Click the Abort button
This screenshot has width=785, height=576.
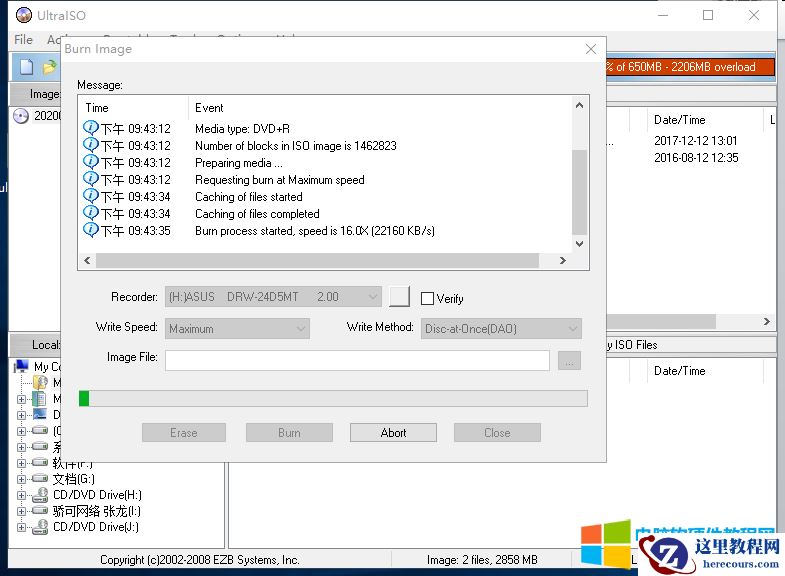393,433
